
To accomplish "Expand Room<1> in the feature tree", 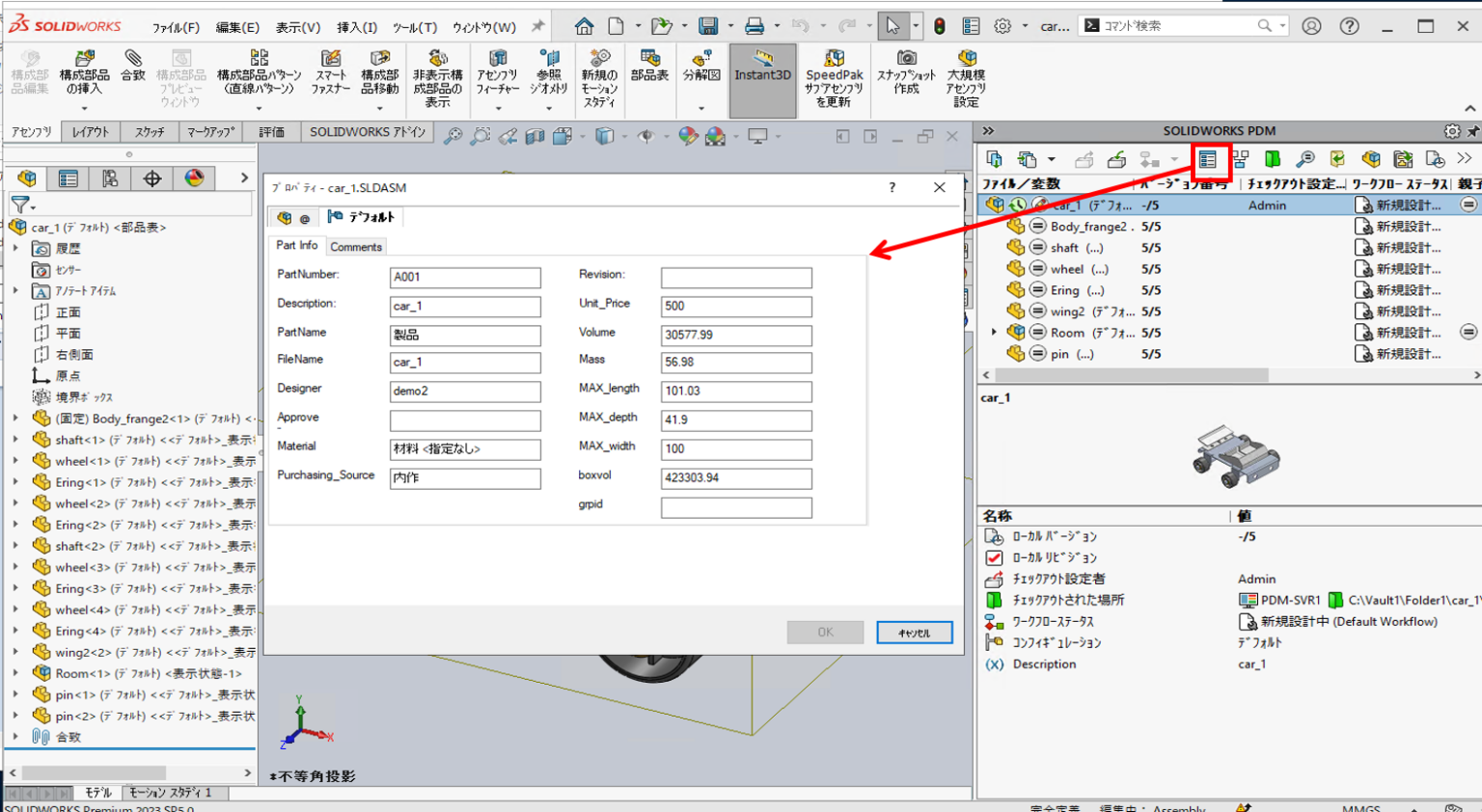I will [x=17, y=673].
